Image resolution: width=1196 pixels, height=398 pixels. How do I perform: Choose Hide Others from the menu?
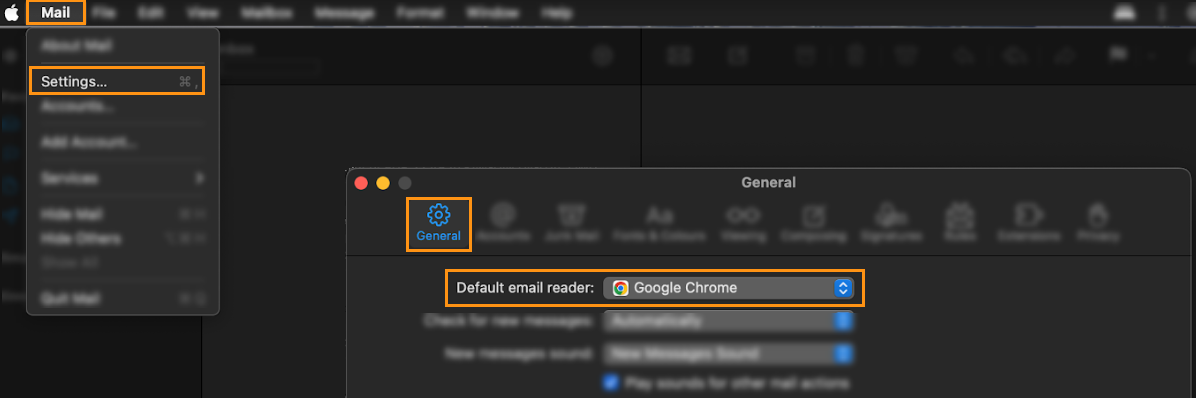tap(123, 239)
